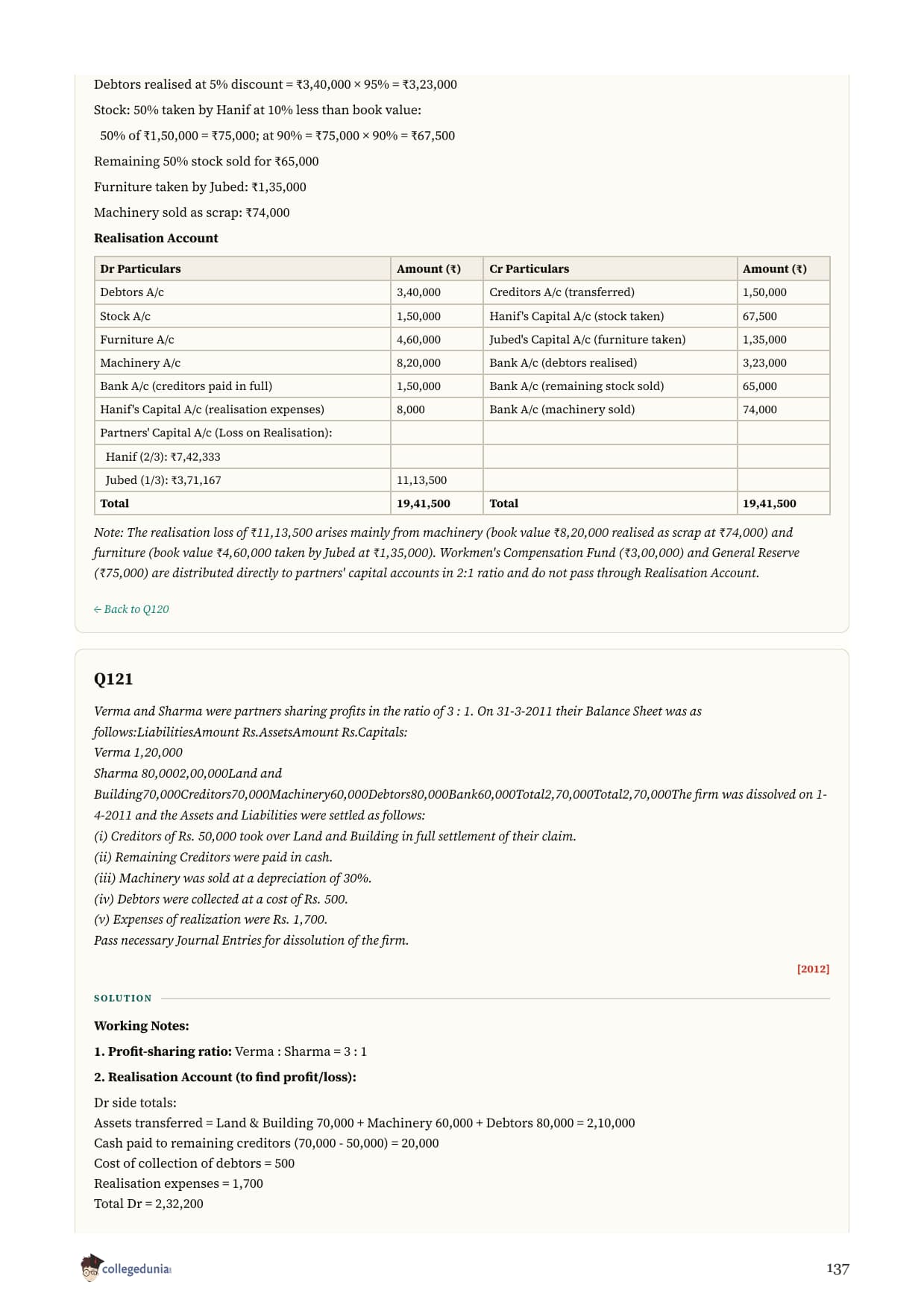Click page number 137
This screenshot has width=924, height=1308.
coord(837,1268)
